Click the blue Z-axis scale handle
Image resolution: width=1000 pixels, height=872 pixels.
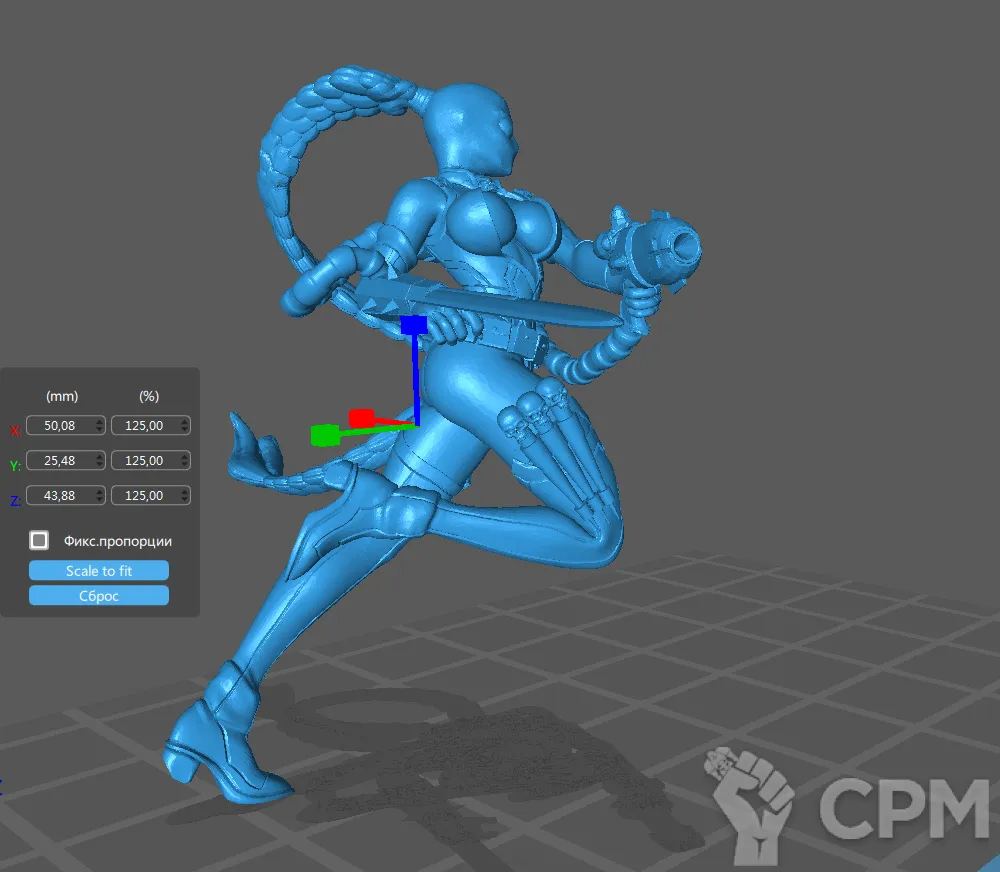tap(413, 325)
